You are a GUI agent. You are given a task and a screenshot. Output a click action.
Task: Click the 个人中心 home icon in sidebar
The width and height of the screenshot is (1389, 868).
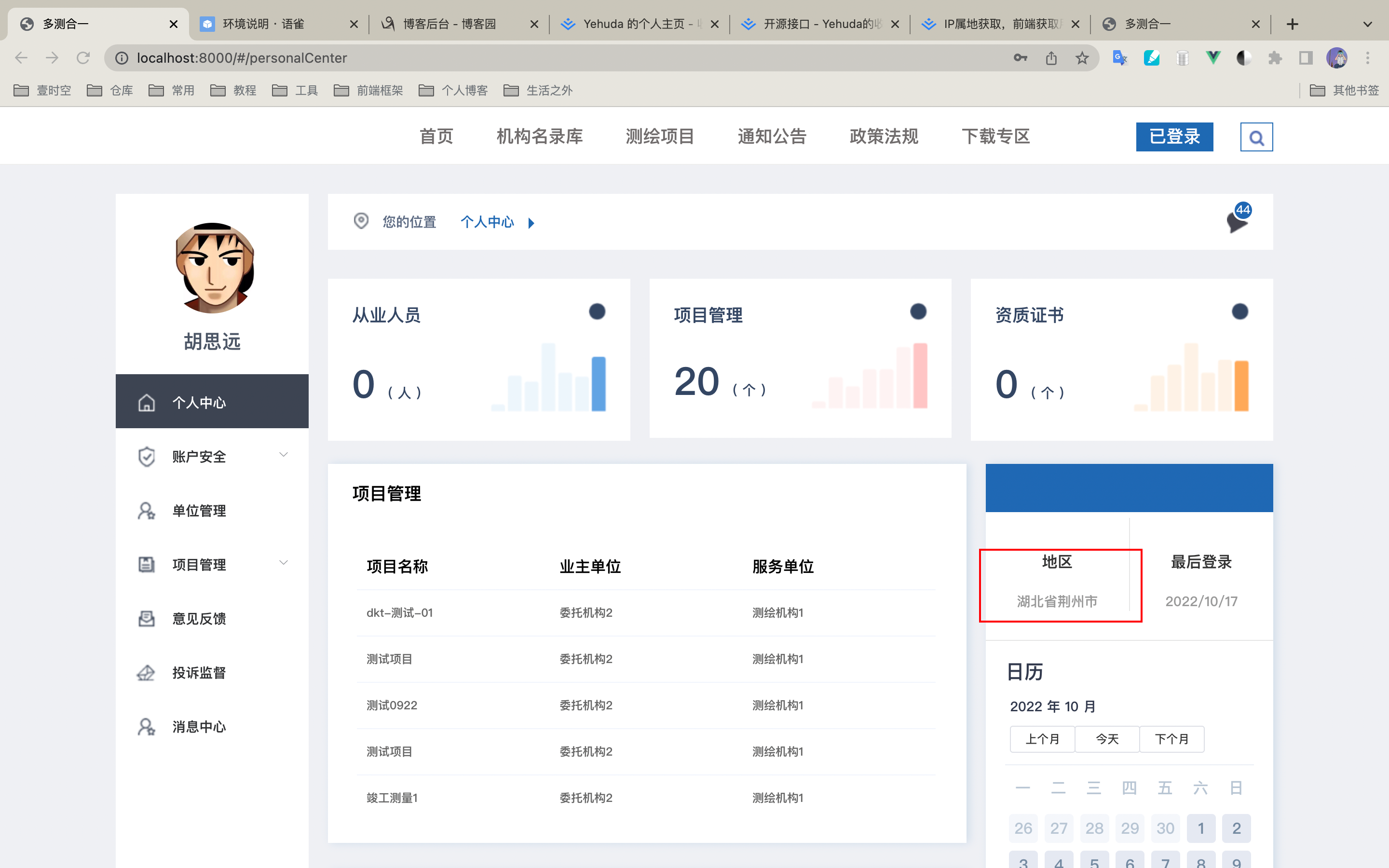[x=146, y=403]
